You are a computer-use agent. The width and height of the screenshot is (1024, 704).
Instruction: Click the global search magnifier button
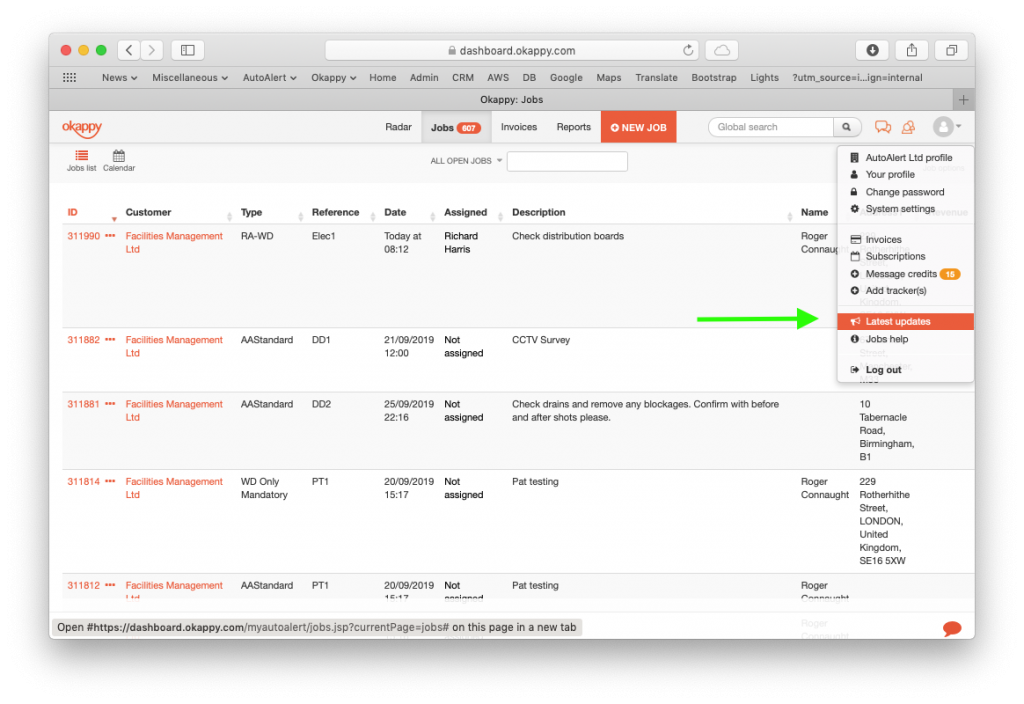[846, 127]
